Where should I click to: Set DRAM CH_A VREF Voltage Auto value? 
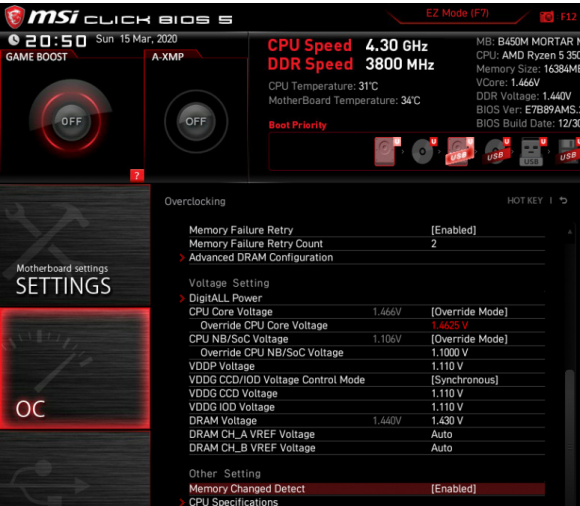[441, 434]
